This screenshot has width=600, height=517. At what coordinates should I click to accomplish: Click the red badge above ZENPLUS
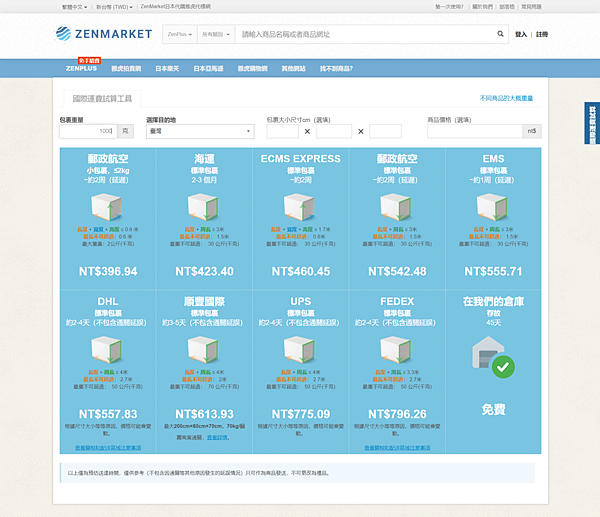point(89,60)
